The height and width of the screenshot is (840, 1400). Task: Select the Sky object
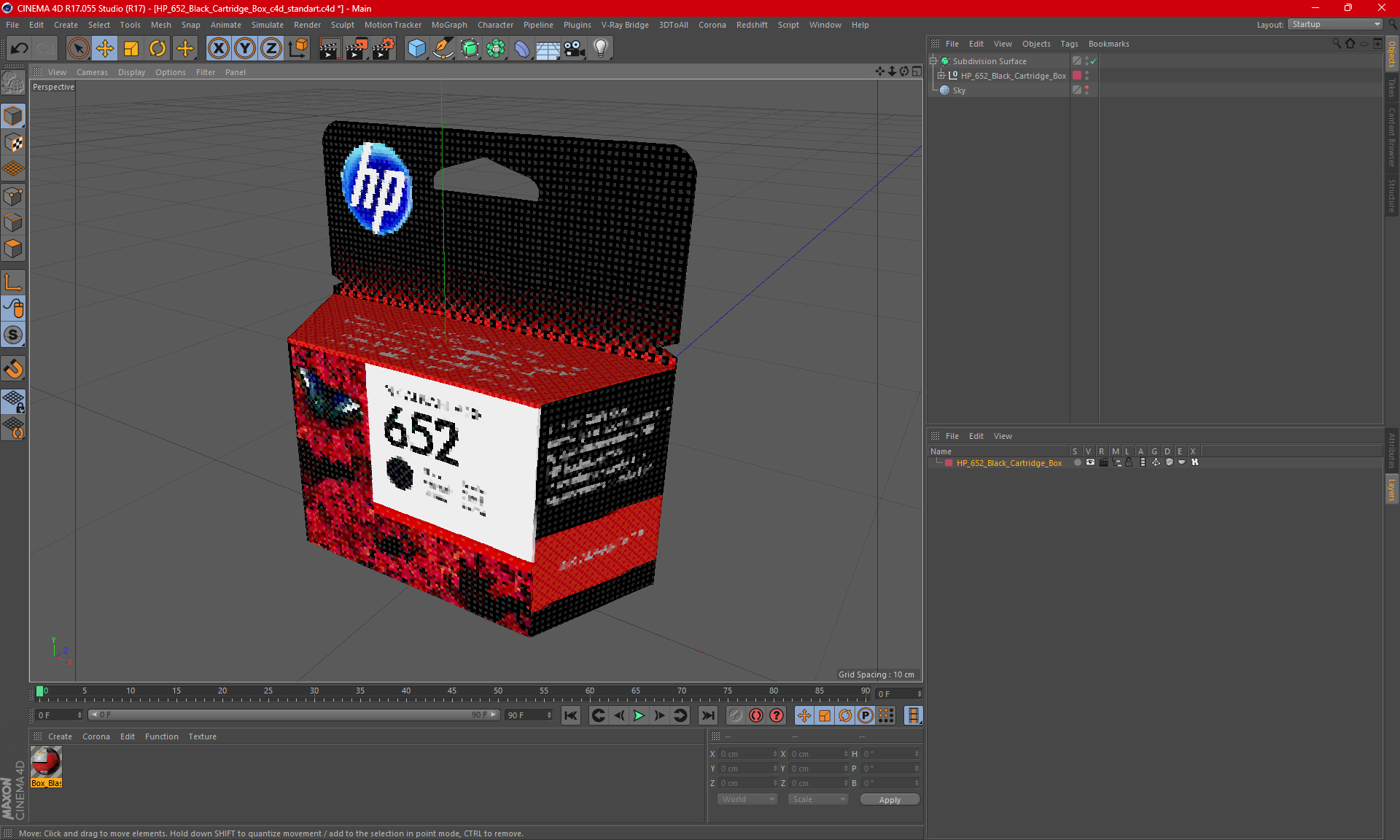pyautogui.click(x=958, y=90)
